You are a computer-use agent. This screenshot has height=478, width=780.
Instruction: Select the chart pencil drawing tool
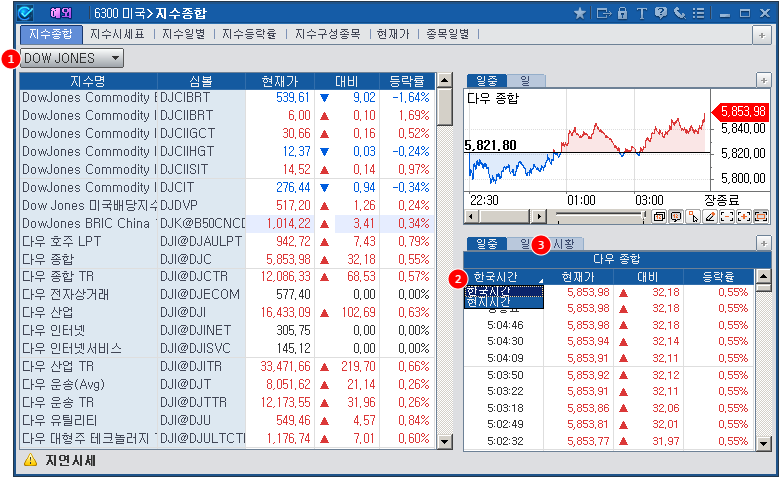pyautogui.click(x=710, y=217)
